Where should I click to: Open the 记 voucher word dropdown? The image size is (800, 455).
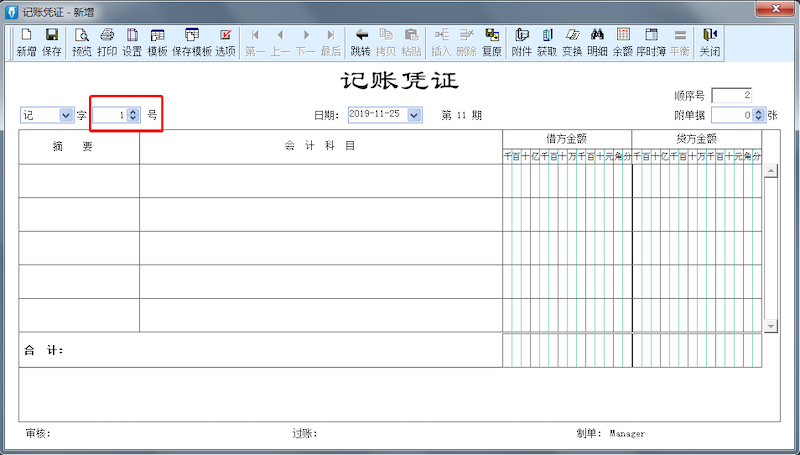(x=66, y=115)
